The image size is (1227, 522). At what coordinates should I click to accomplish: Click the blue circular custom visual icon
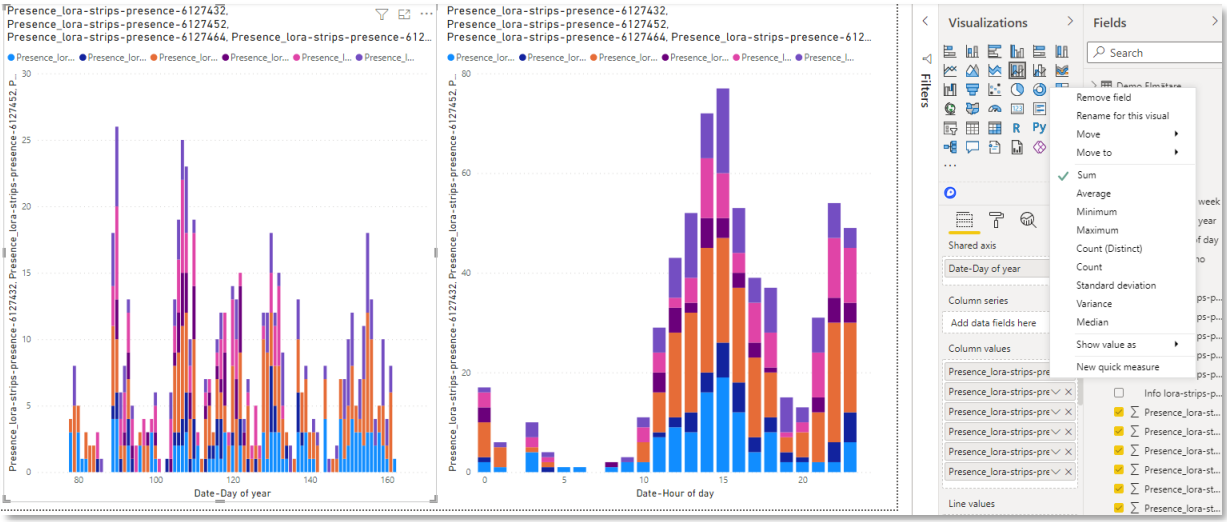(950, 192)
